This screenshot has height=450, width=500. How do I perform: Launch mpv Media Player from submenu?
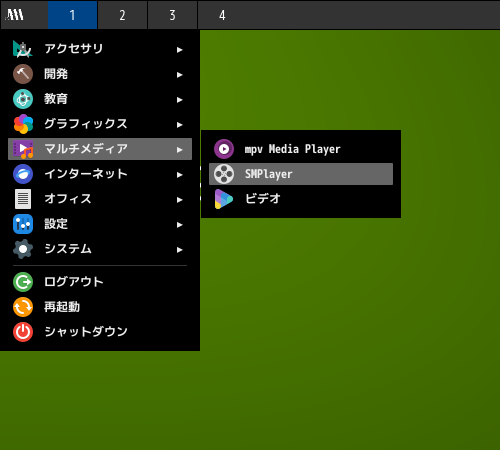(x=301, y=149)
